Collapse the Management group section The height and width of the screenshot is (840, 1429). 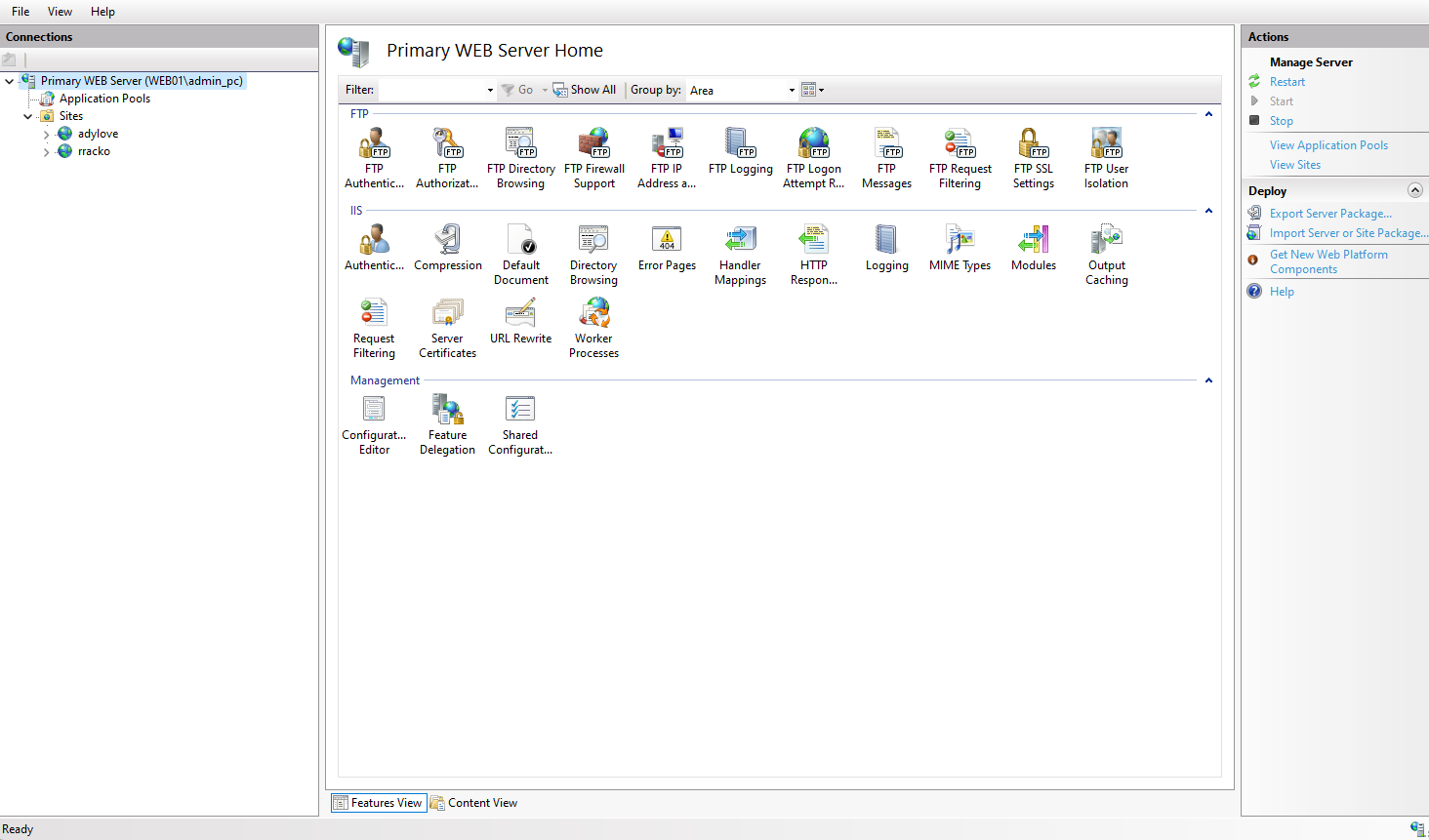tap(1208, 380)
